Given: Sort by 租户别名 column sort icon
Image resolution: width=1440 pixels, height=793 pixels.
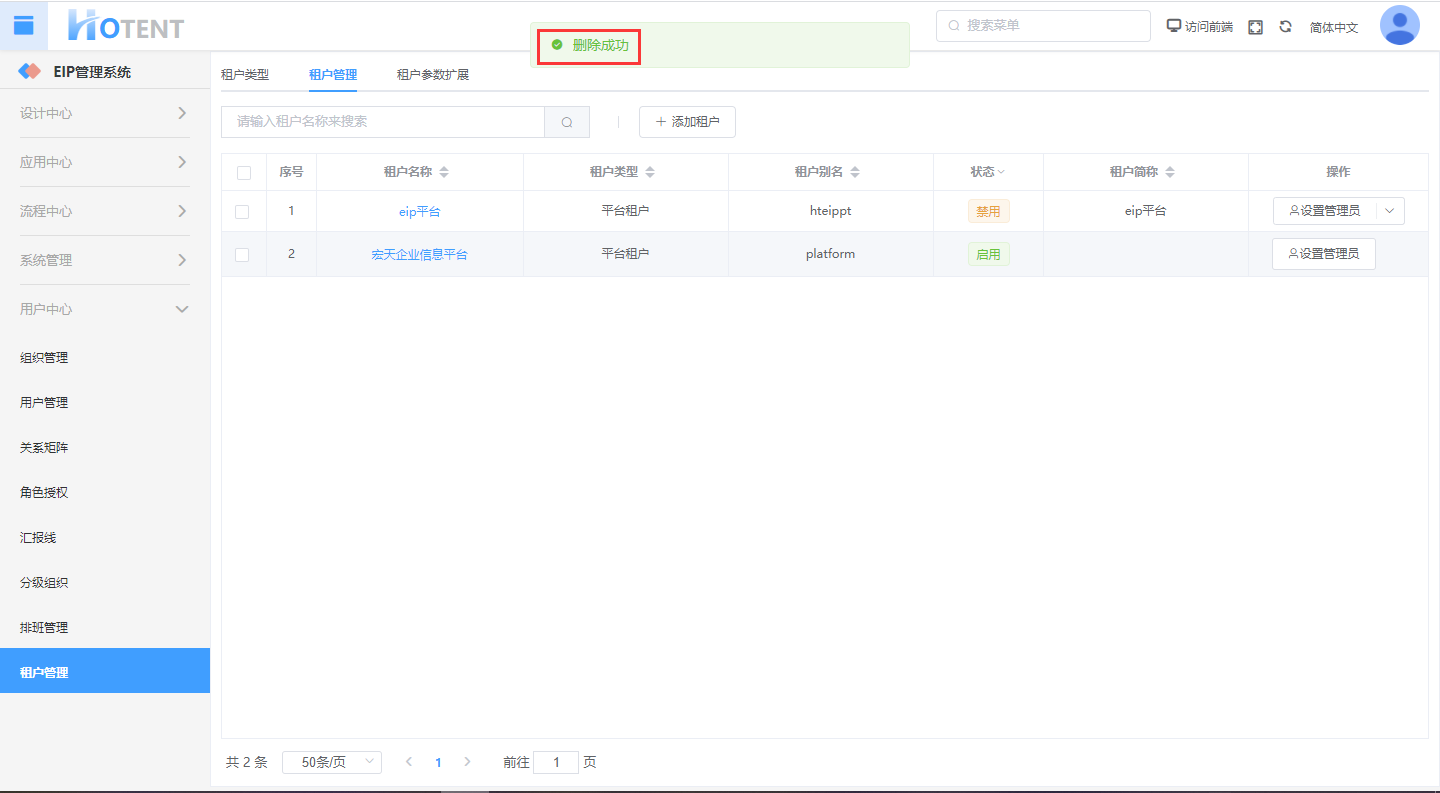Looking at the screenshot, I should 855,172.
